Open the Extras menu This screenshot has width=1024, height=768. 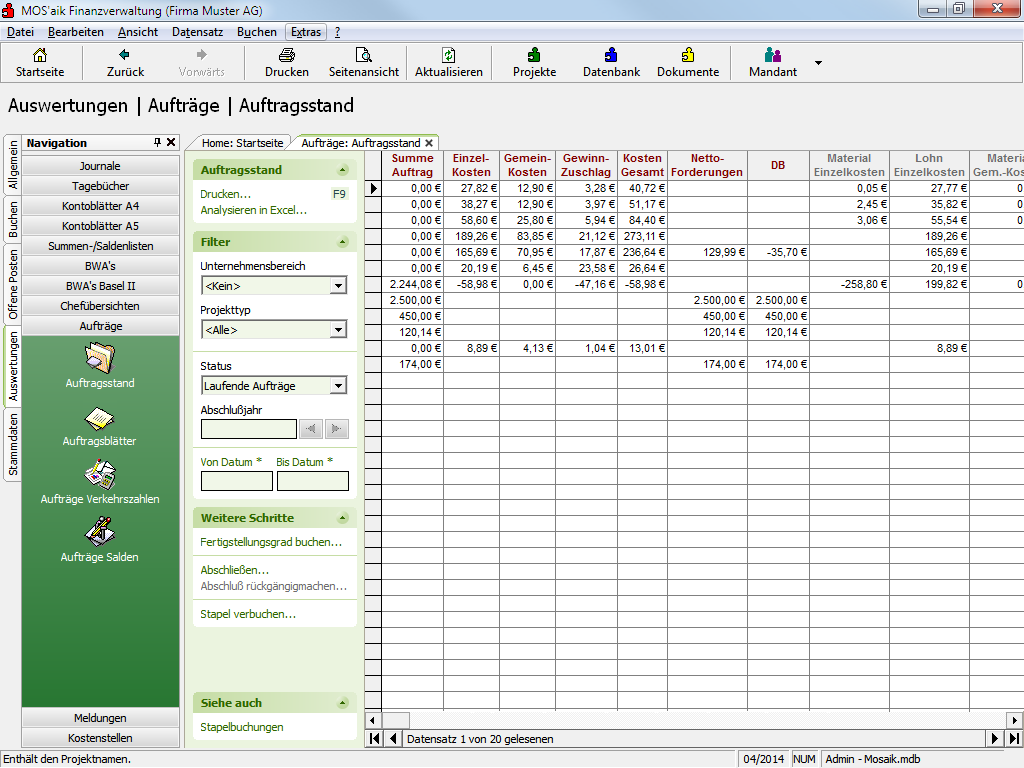point(306,32)
